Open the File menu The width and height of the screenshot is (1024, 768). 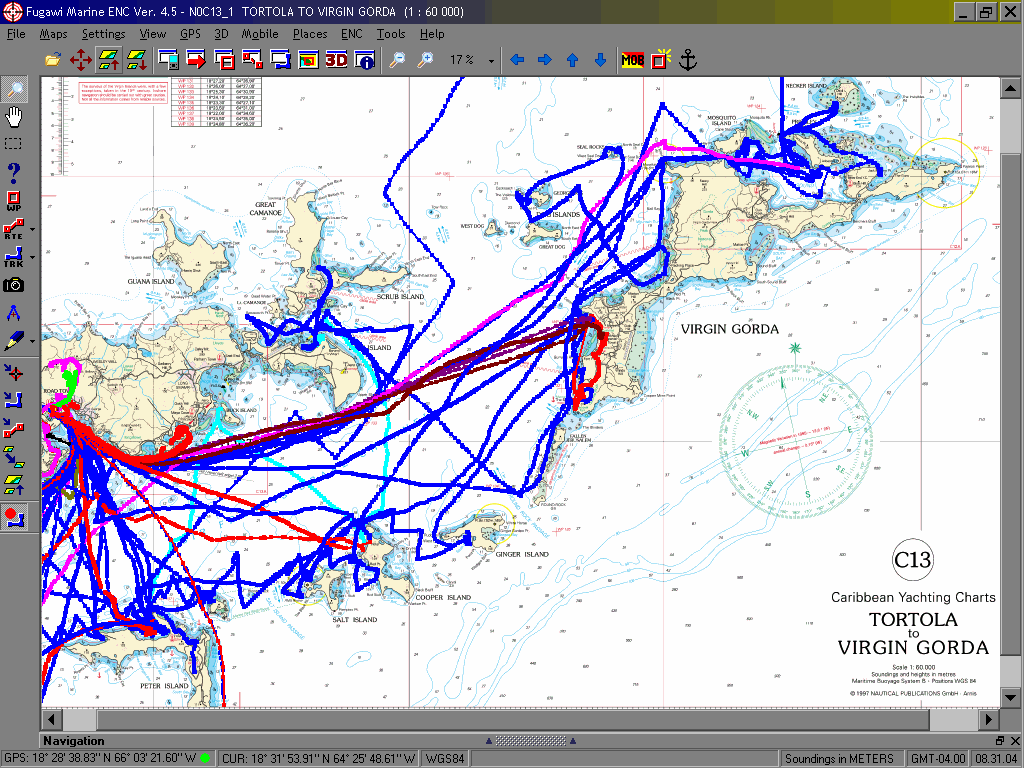[x=16, y=34]
